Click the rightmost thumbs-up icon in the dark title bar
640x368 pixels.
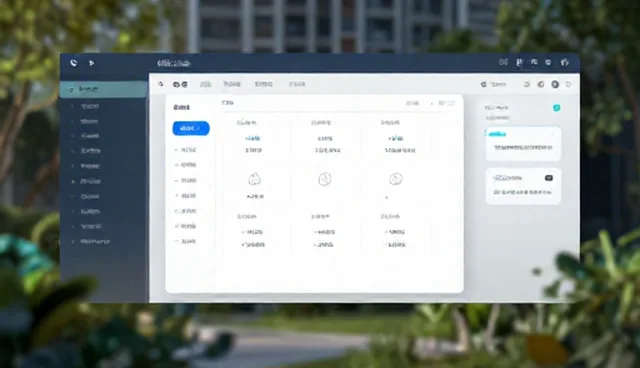(x=564, y=62)
